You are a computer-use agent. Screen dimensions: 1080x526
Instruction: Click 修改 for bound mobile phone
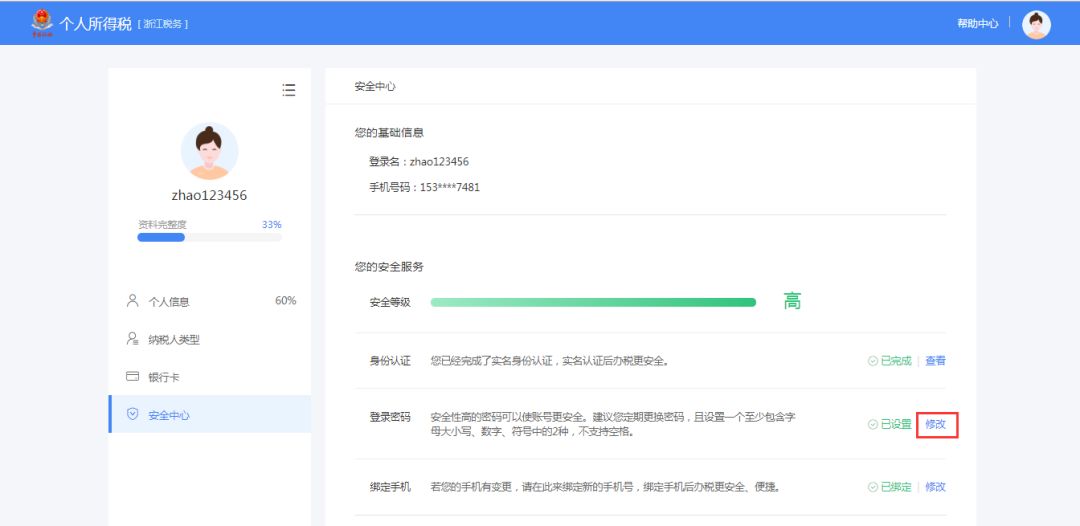(935, 487)
